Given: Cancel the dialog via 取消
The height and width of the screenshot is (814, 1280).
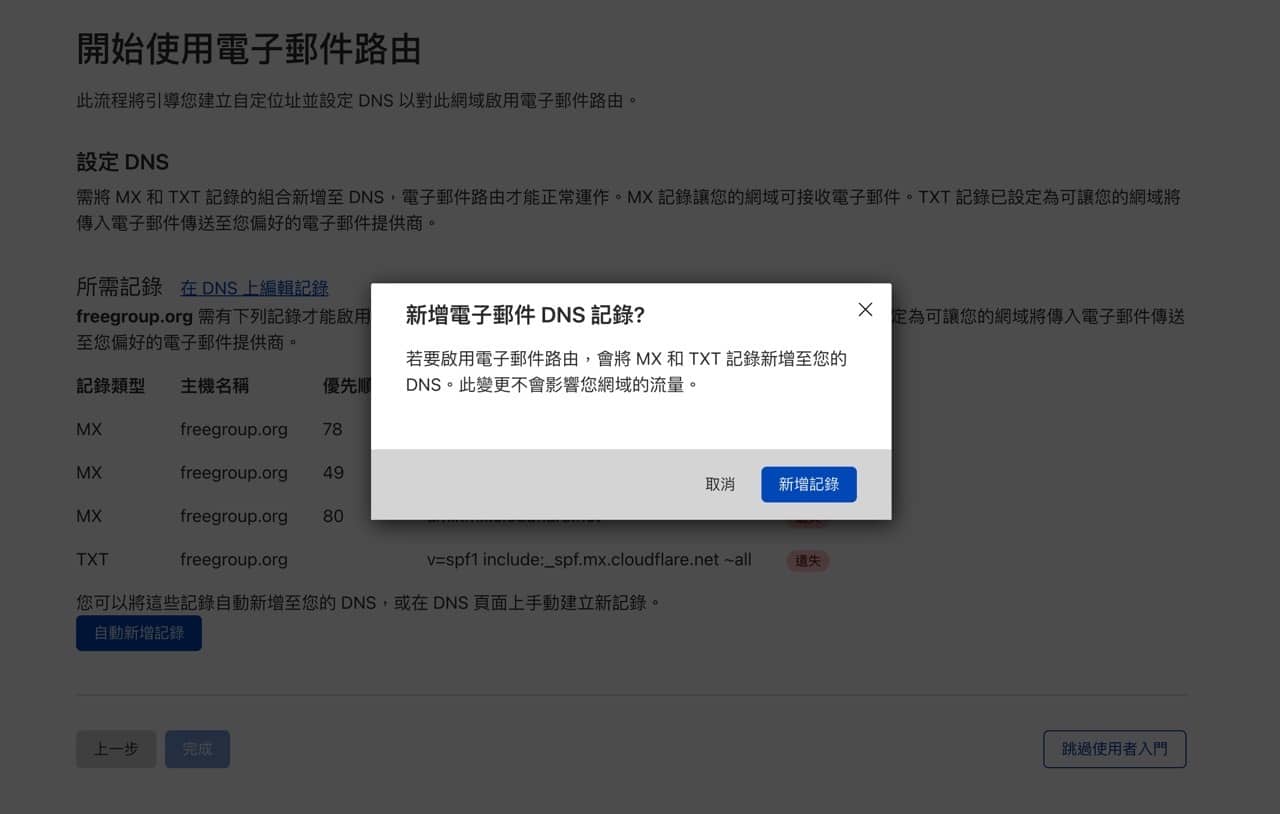Looking at the screenshot, I should pos(720,484).
